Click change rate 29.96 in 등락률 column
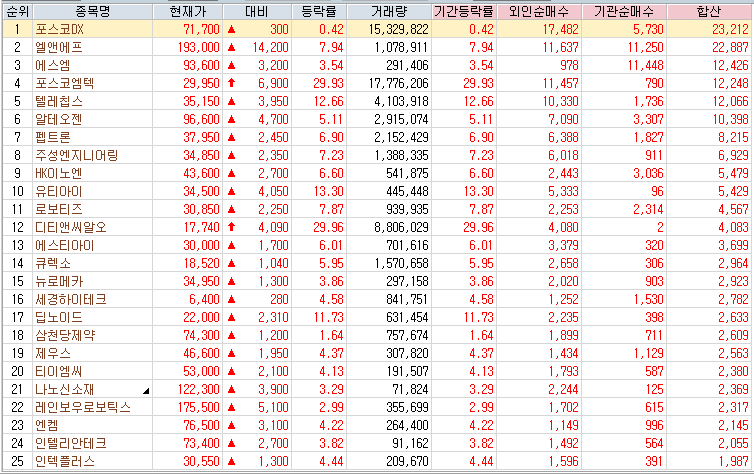 coord(328,227)
